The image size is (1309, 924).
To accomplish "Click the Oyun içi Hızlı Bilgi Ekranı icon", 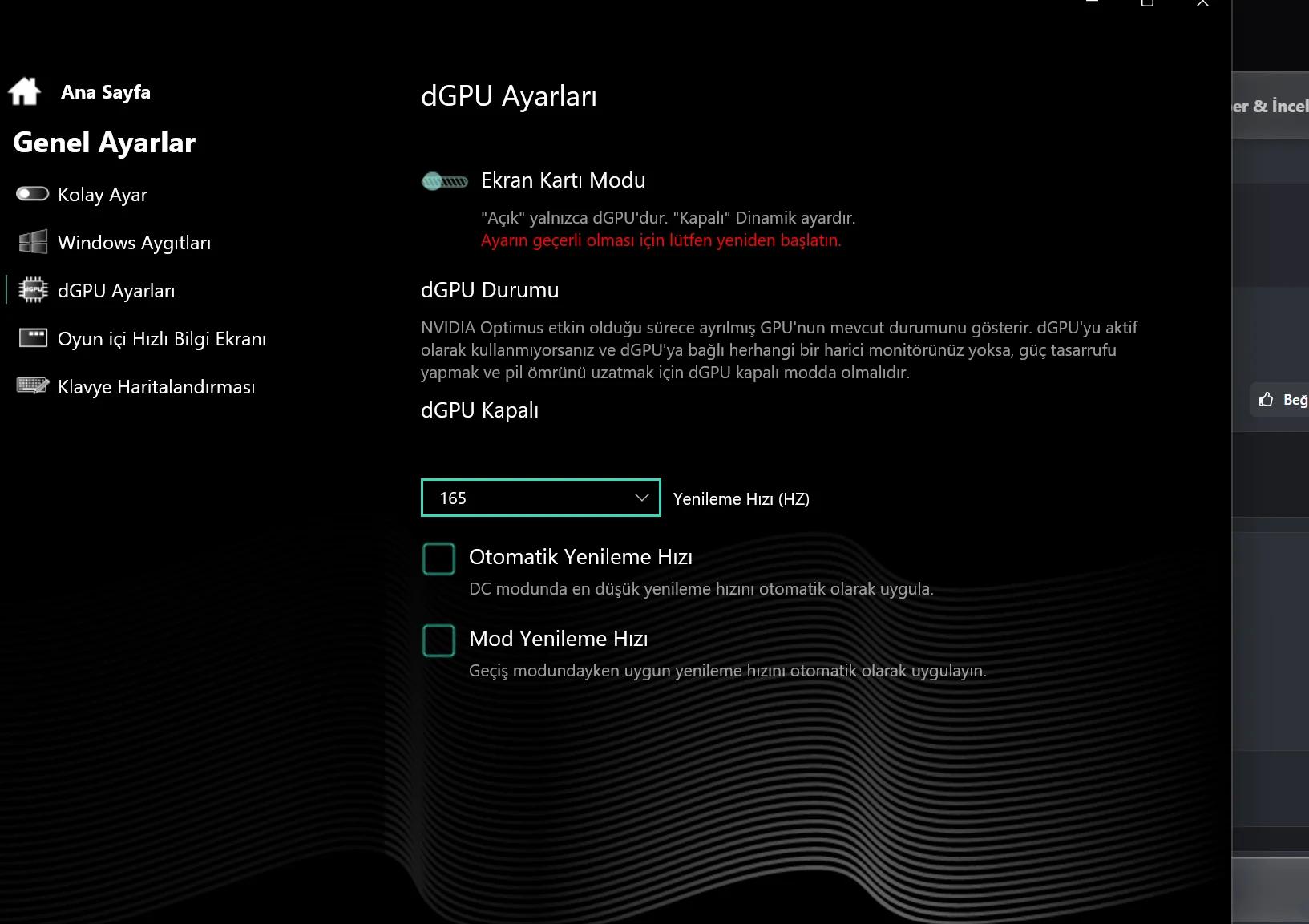I will pos(33,337).
